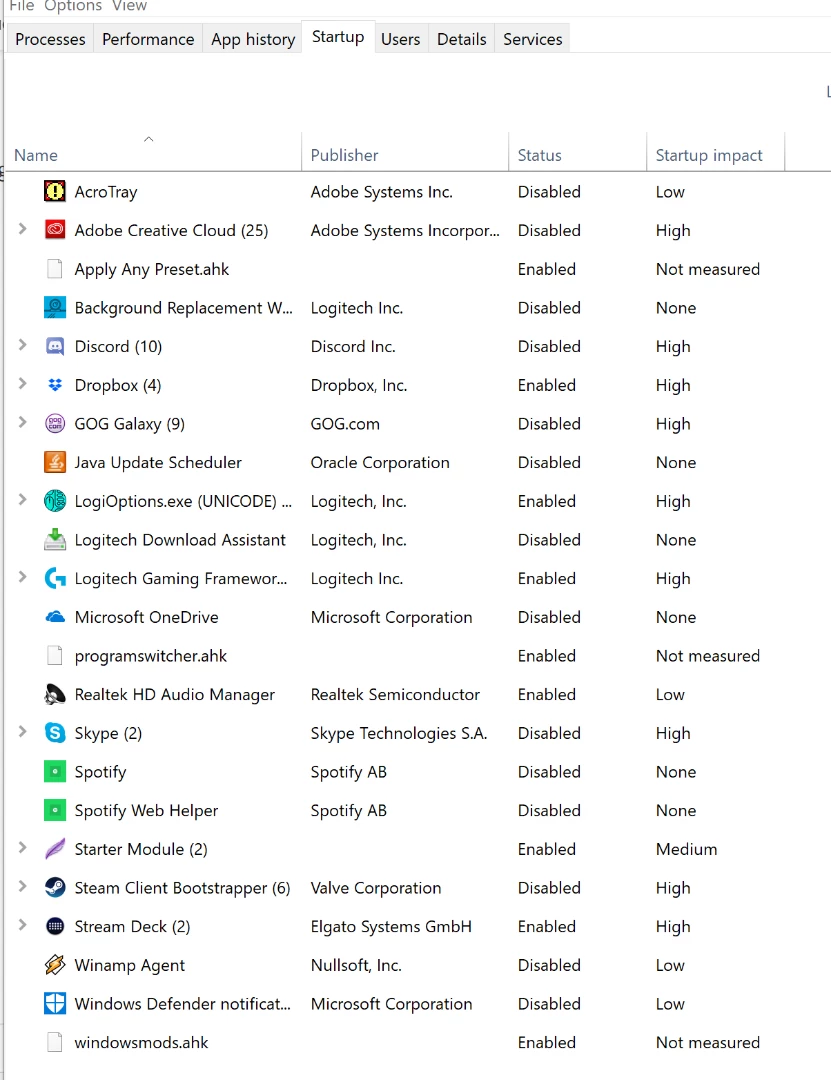Click the Windows Defender notification icon

pos(55,1004)
